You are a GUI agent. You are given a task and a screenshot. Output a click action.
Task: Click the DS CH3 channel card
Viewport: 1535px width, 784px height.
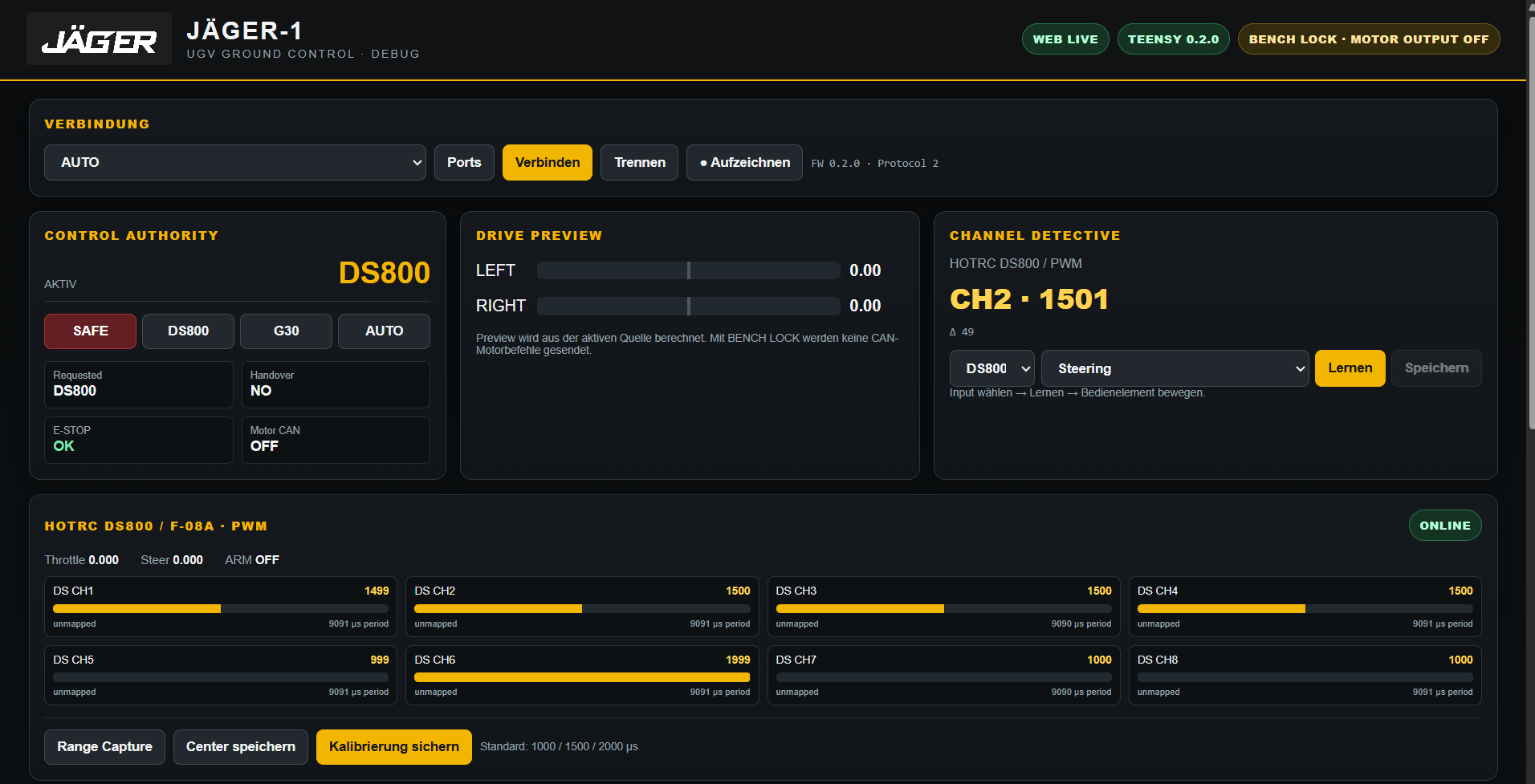click(943, 607)
